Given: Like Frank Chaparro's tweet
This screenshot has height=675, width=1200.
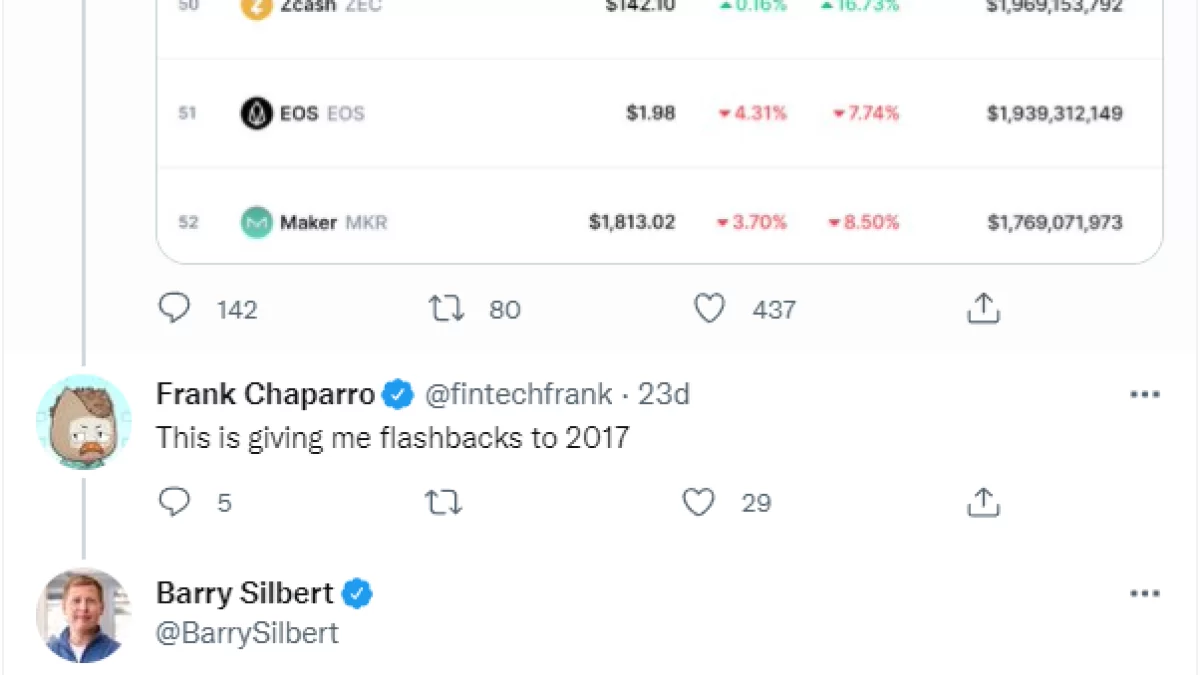Looking at the screenshot, I should pos(698,502).
